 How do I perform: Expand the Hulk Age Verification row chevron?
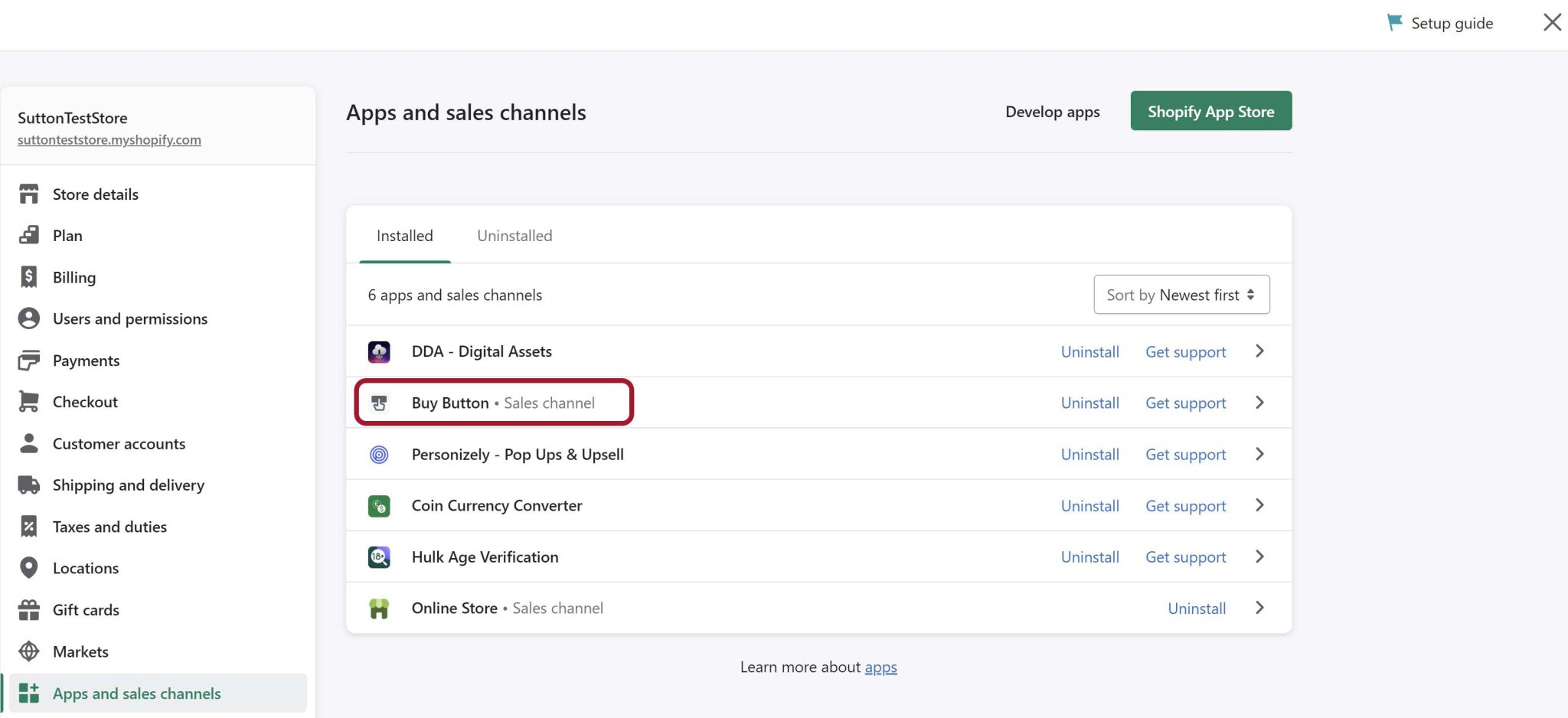pyautogui.click(x=1259, y=556)
